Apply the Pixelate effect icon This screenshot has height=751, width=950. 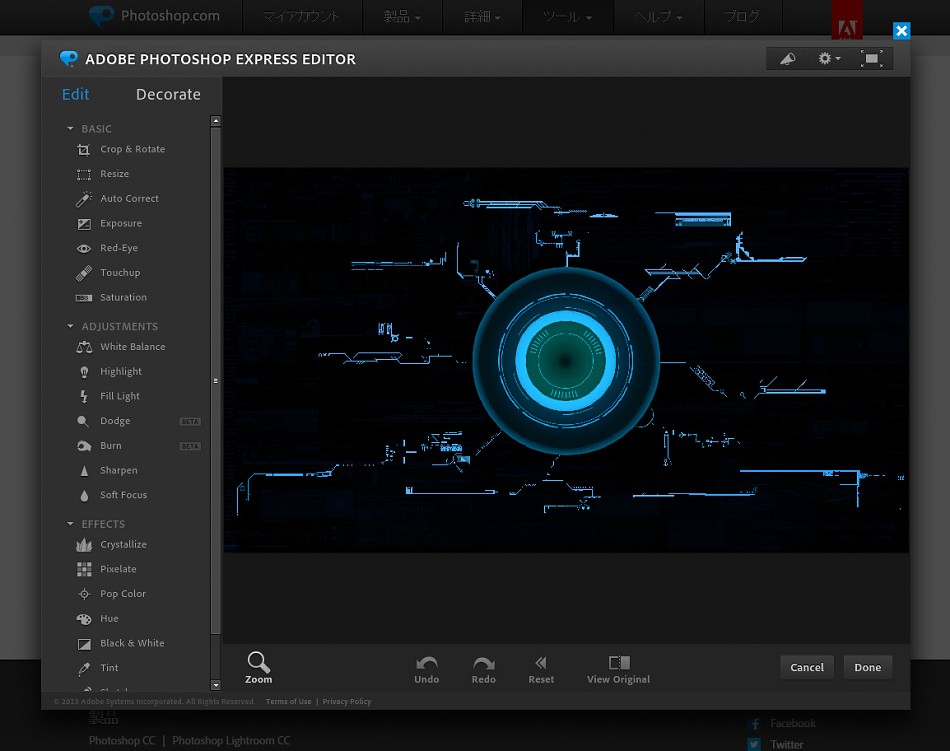click(84, 569)
